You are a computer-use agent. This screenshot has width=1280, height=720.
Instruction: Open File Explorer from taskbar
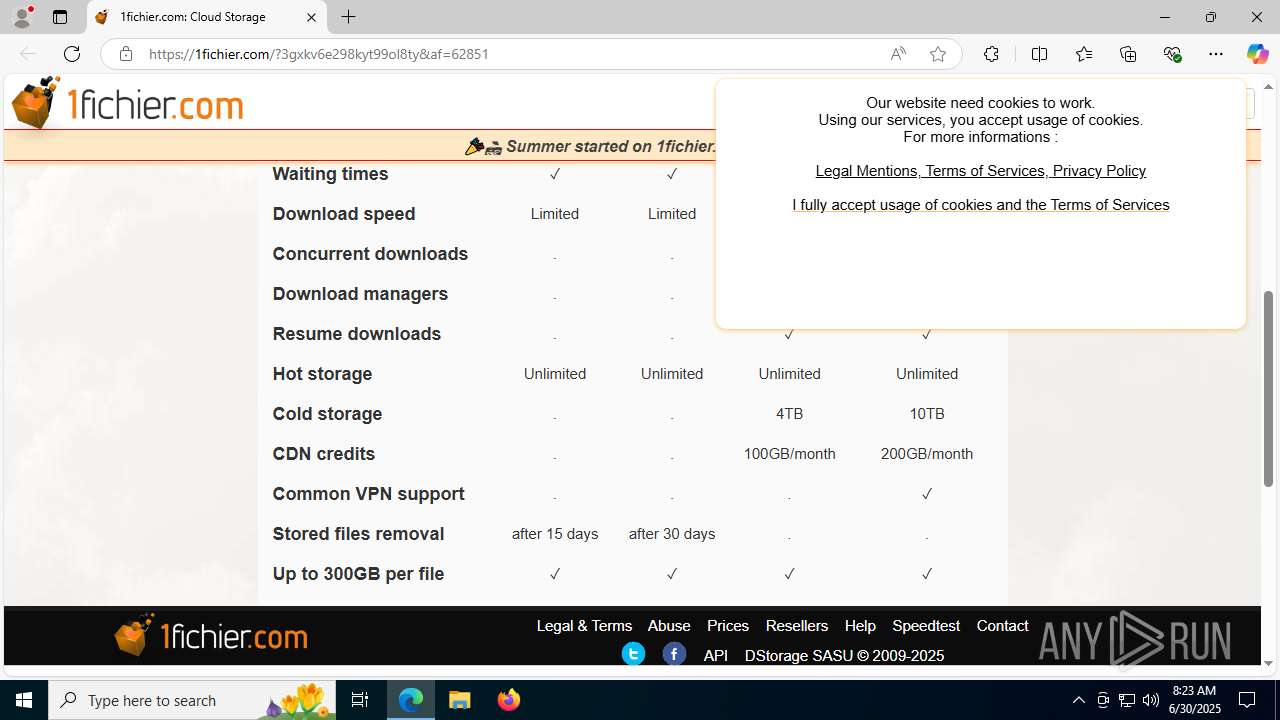460,700
